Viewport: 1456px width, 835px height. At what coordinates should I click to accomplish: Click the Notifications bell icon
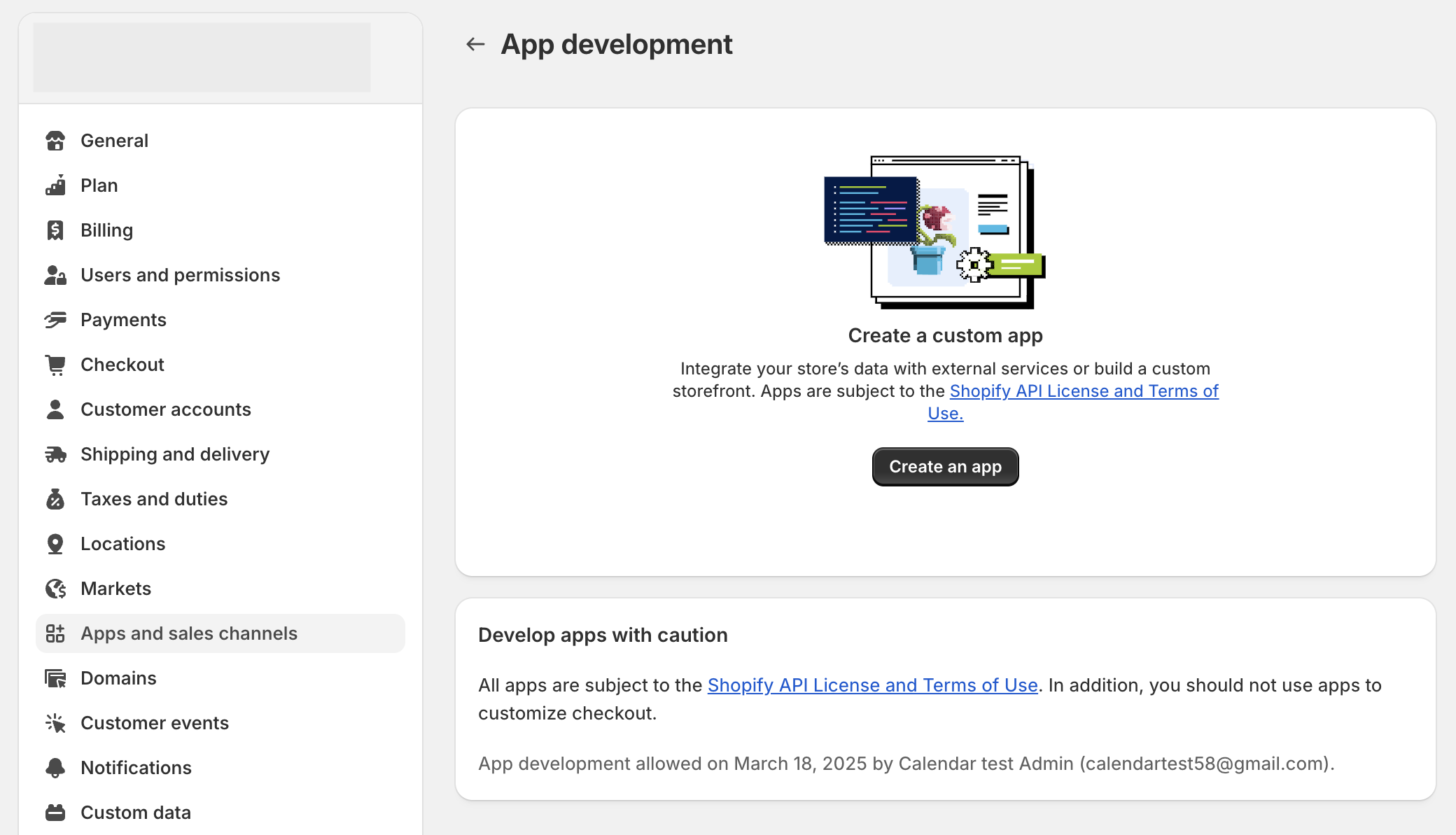coord(55,768)
